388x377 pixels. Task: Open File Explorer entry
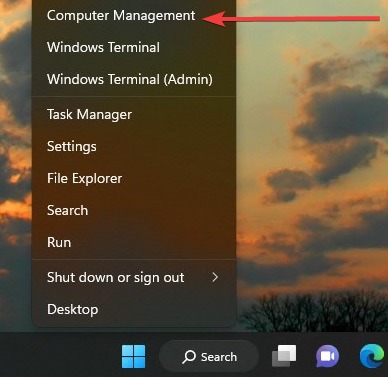coord(134,178)
